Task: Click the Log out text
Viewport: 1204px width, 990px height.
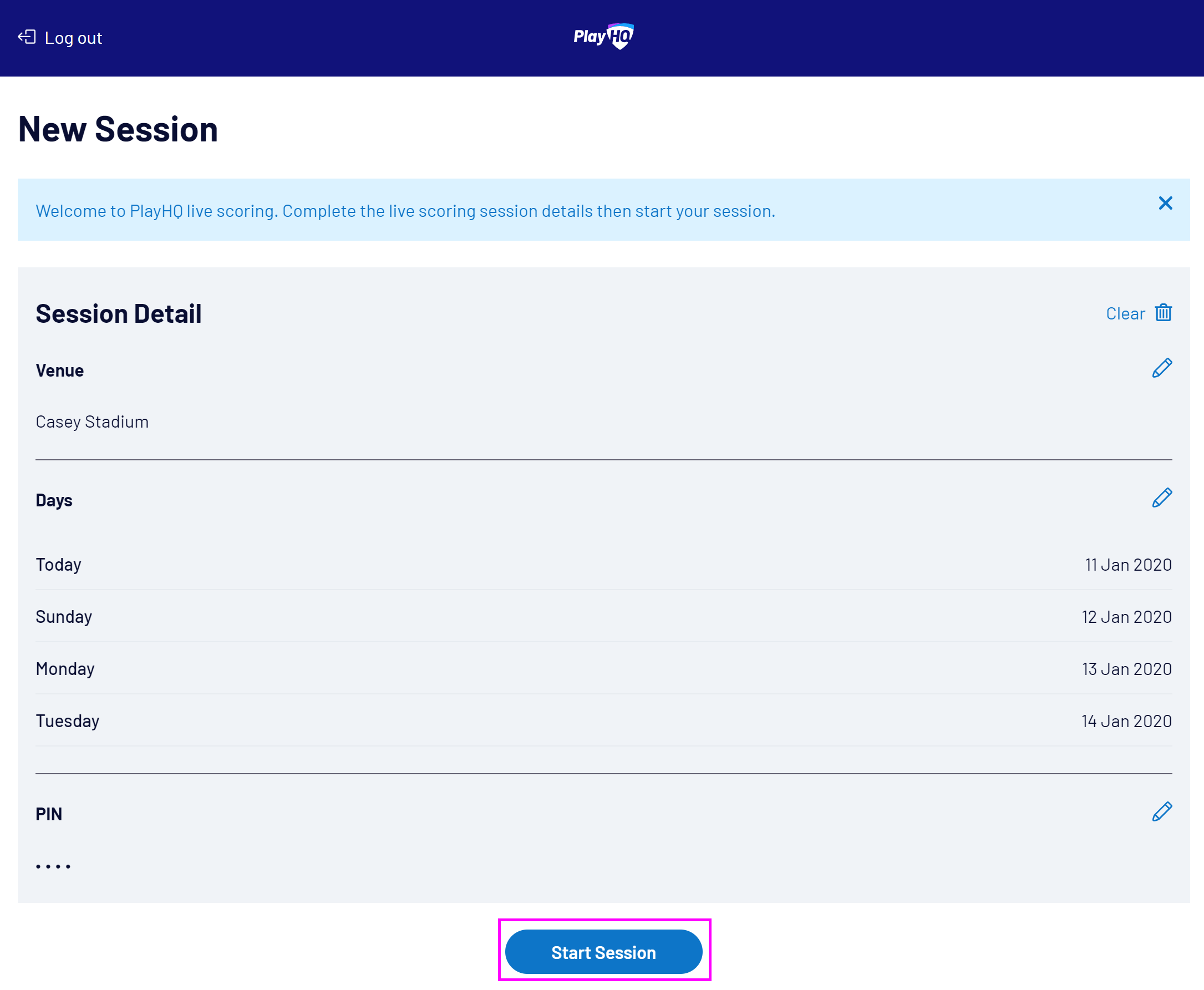Action: point(74,38)
